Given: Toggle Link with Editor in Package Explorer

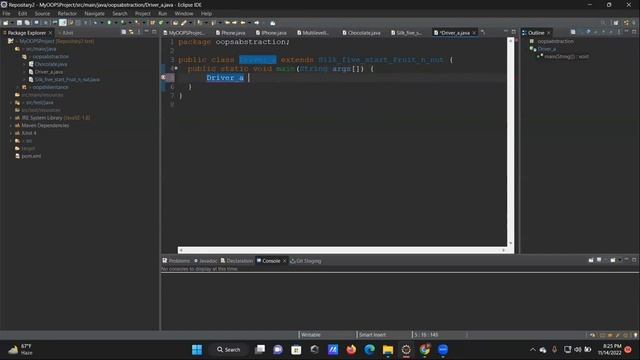Looking at the screenshot, I should tap(131, 32).
